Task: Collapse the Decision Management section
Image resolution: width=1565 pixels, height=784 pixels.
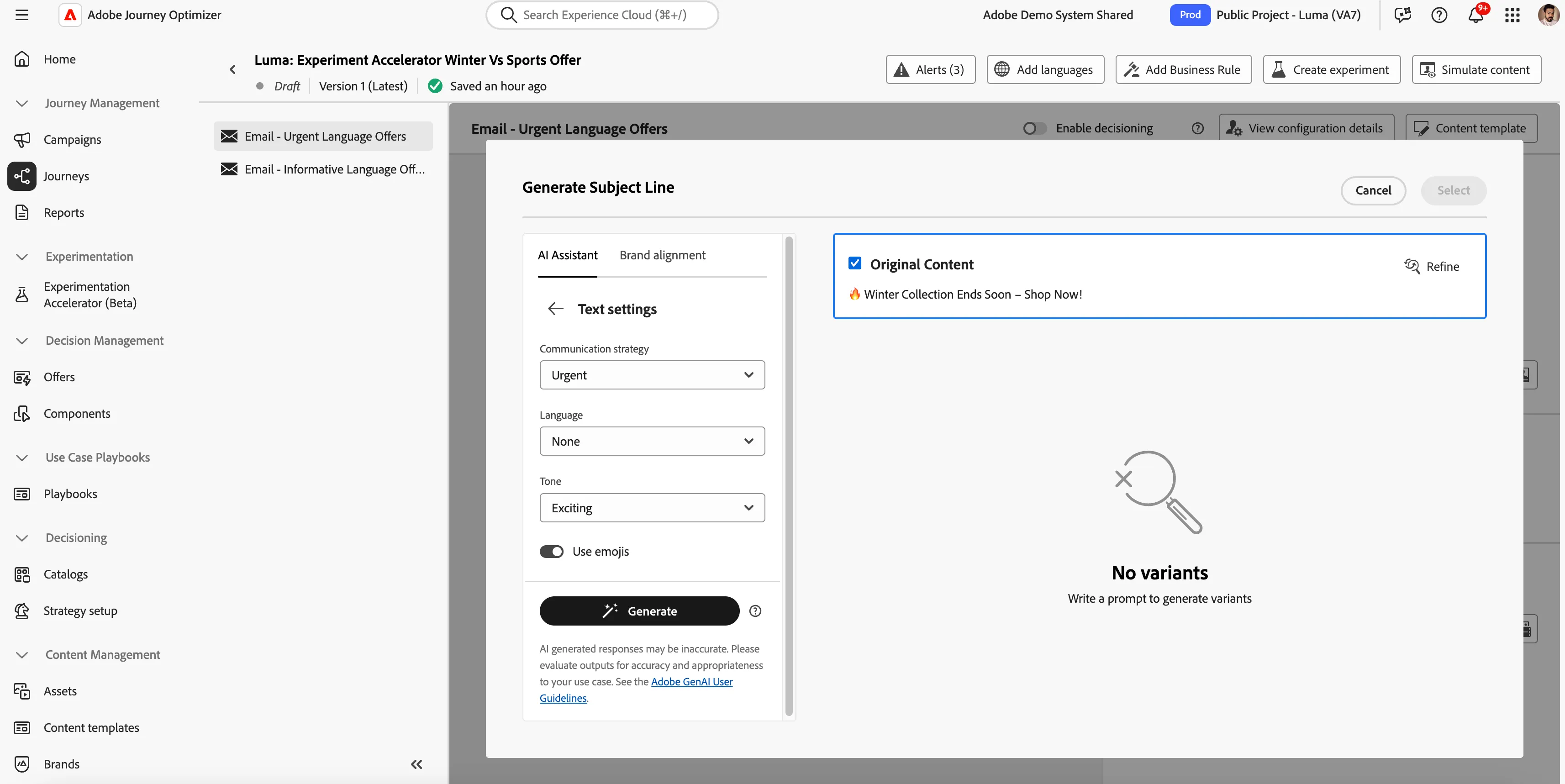Action: [x=22, y=341]
